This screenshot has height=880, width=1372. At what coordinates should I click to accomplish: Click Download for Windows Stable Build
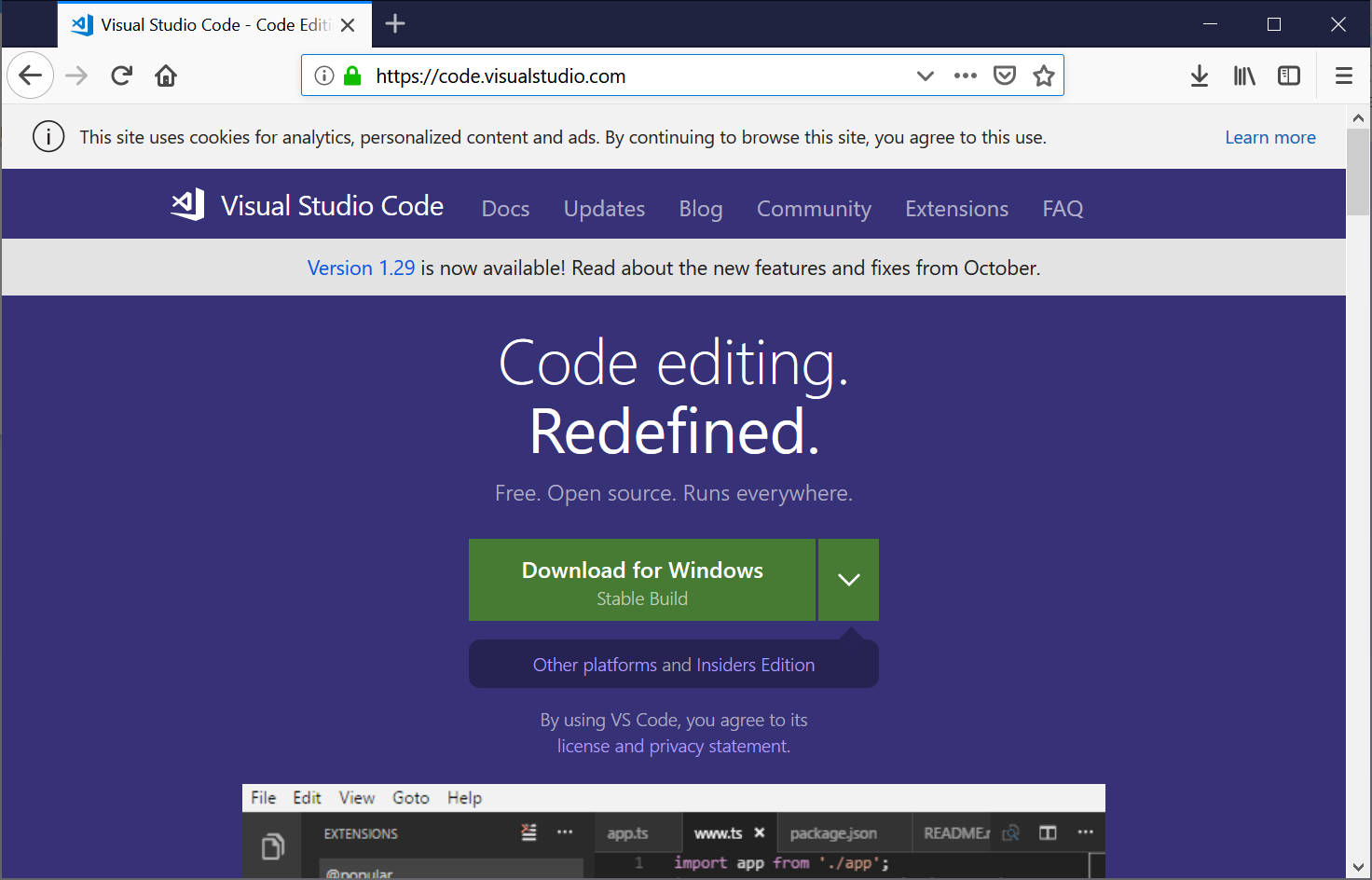(x=642, y=580)
